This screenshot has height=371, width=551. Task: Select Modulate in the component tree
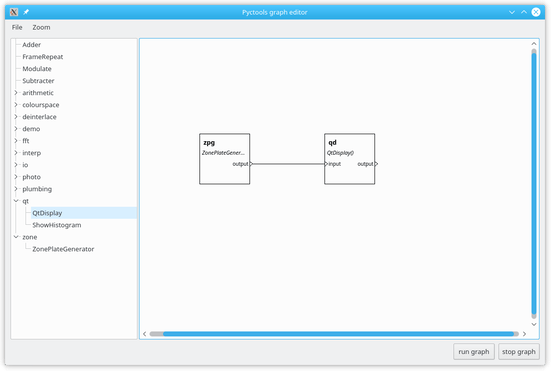37,69
